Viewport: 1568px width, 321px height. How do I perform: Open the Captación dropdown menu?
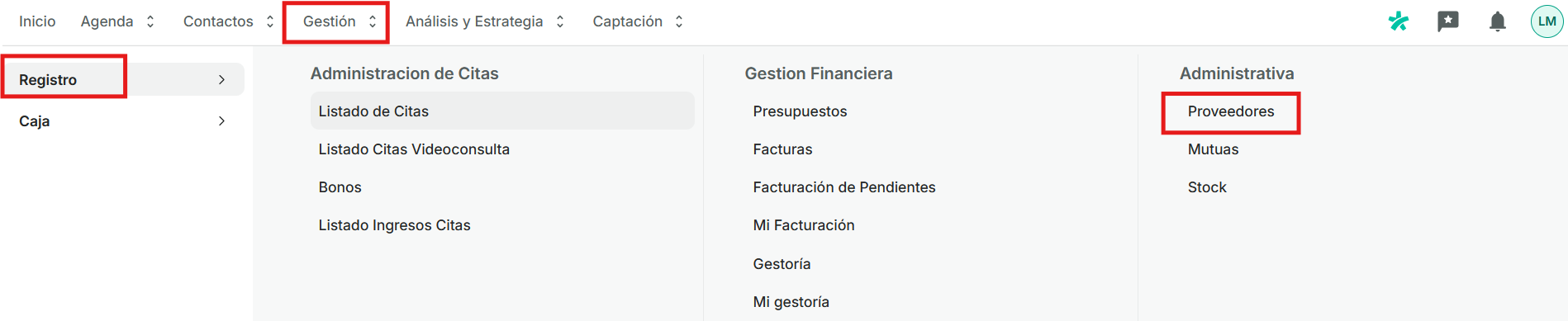point(638,21)
